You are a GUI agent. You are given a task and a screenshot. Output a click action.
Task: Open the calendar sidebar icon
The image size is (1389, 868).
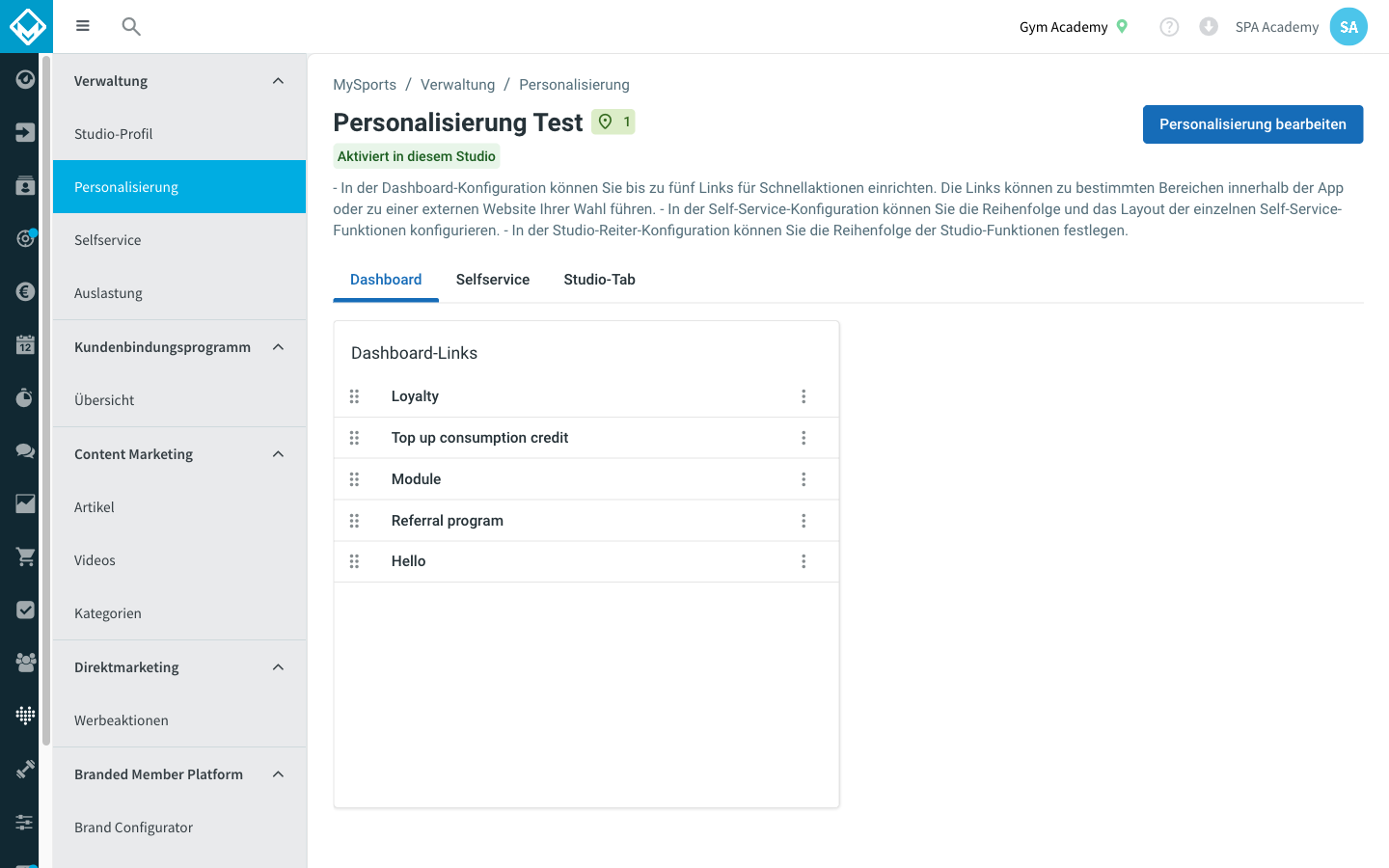25,344
